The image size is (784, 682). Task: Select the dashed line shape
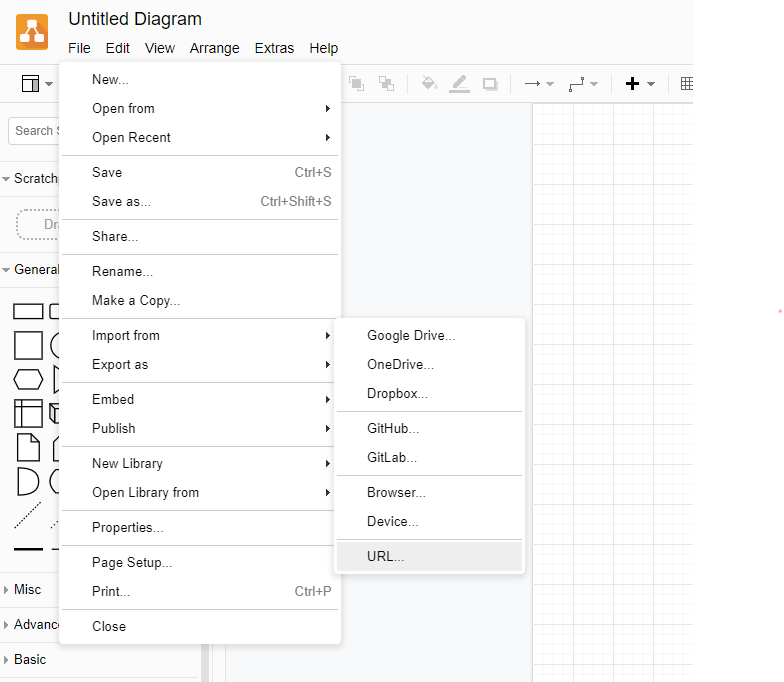[x=28, y=515]
